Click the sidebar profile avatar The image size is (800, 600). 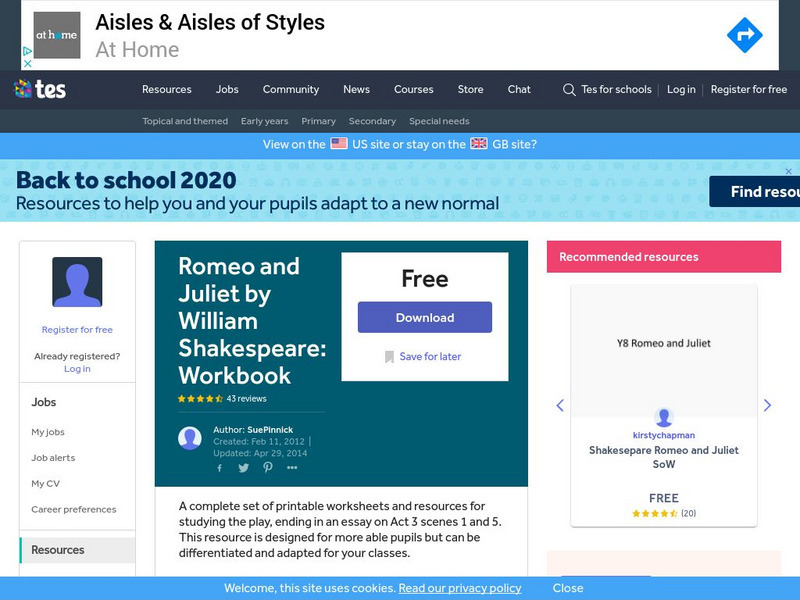click(x=77, y=282)
